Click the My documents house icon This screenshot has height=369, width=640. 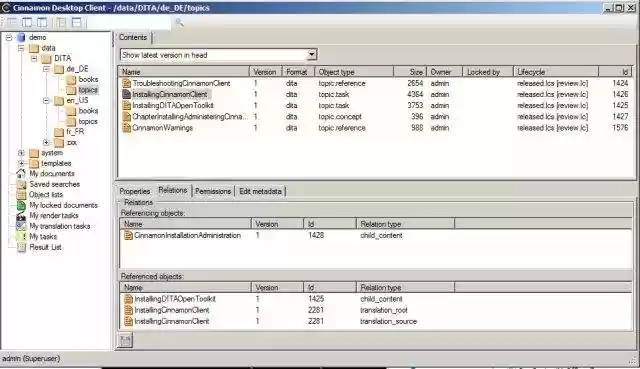(x=21, y=173)
